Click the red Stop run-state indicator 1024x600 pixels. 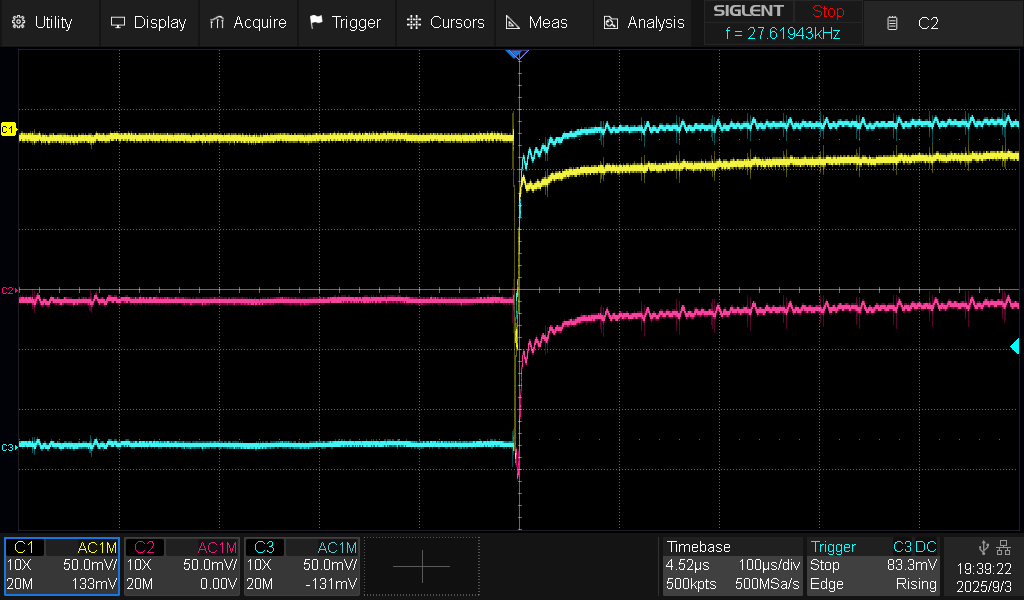click(827, 12)
